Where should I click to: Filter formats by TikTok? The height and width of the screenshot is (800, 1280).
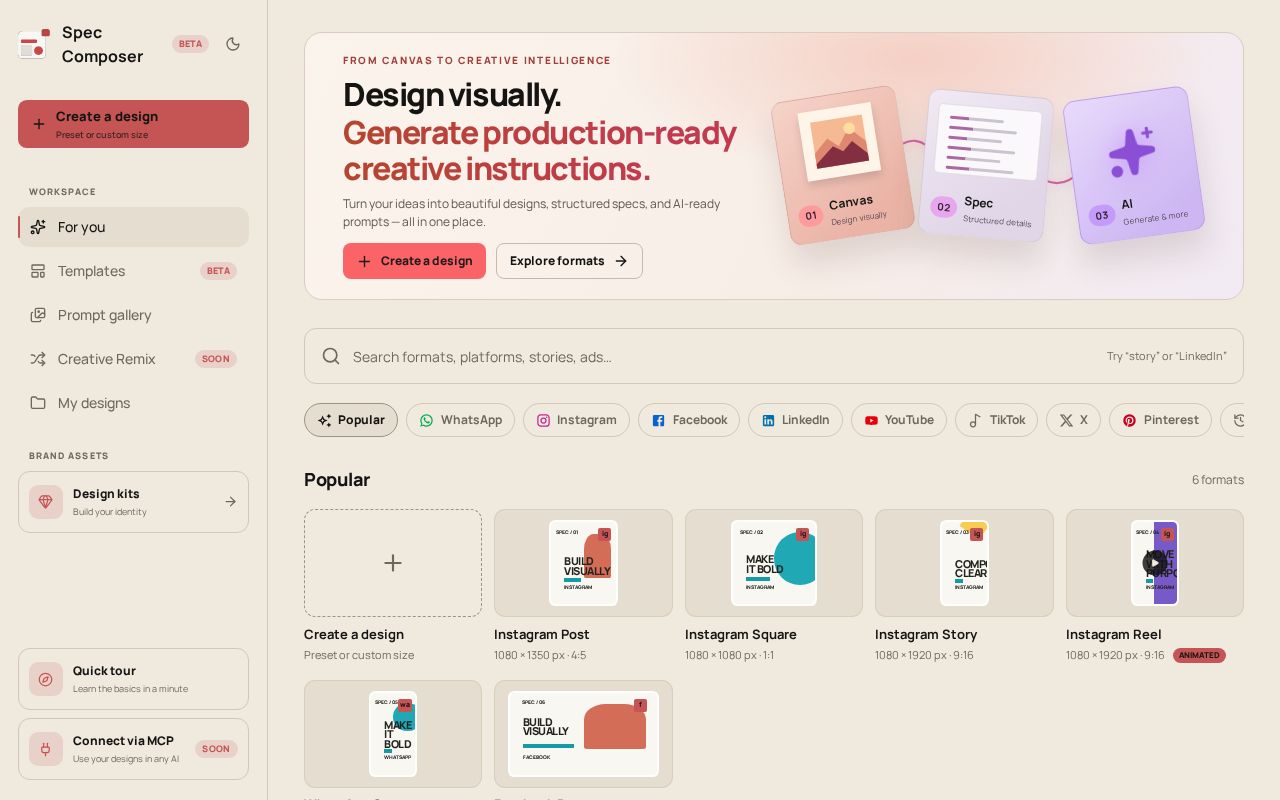click(996, 420)
